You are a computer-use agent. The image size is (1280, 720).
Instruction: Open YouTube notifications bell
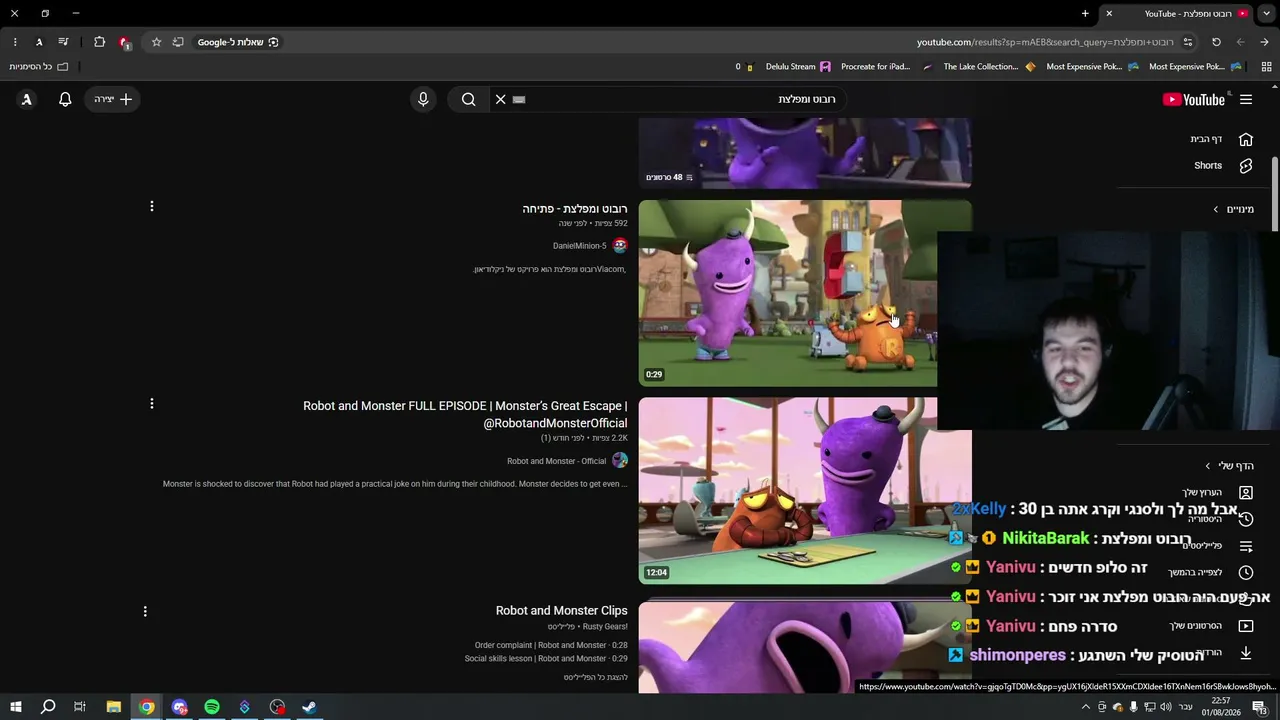click(x=65, y=99)
